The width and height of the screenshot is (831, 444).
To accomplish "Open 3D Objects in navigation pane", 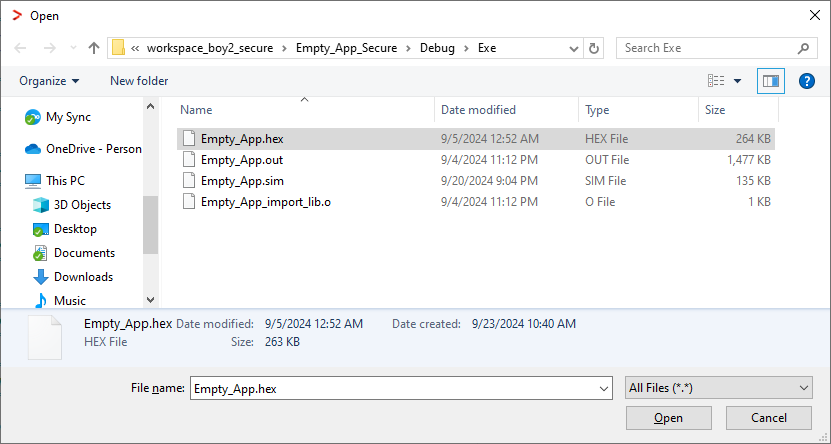I will coord(72,205).
